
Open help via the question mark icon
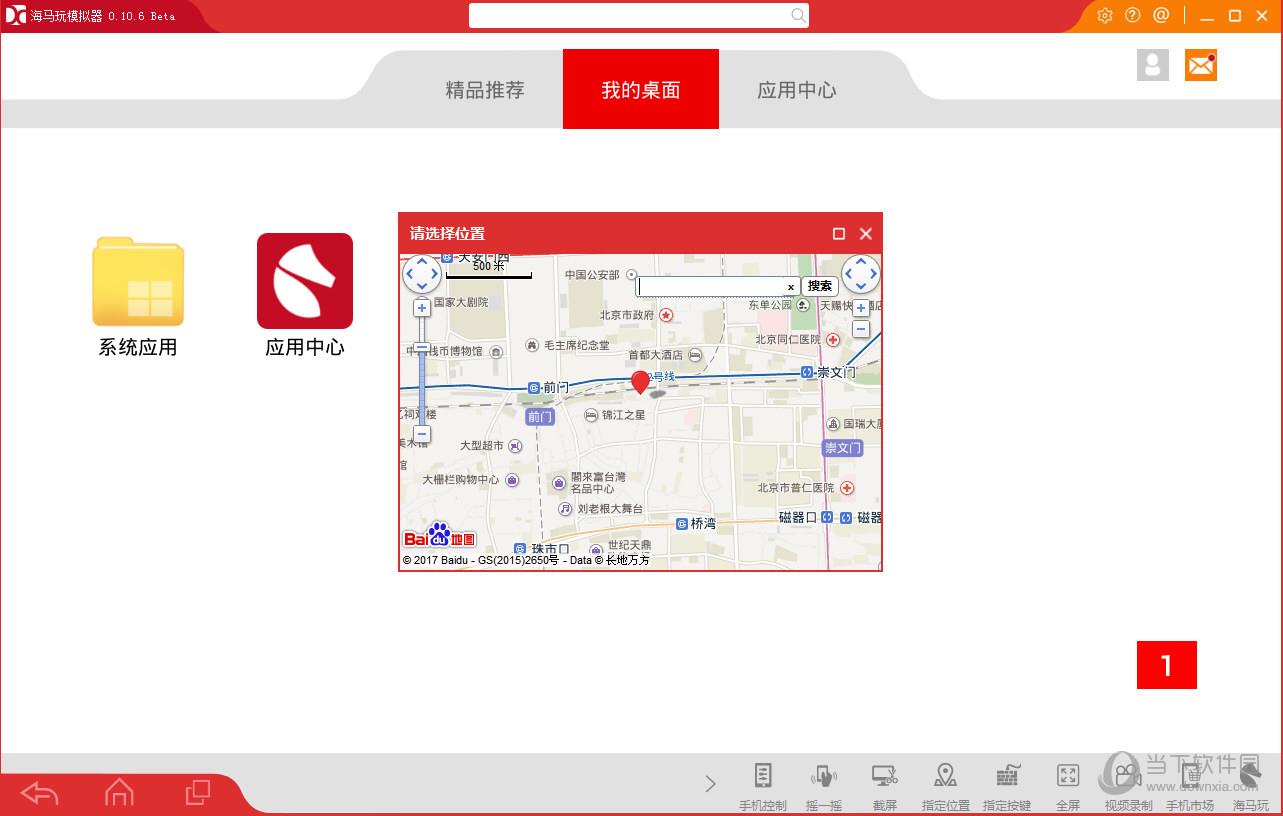pyautogui.click(x=1133, y=15)
